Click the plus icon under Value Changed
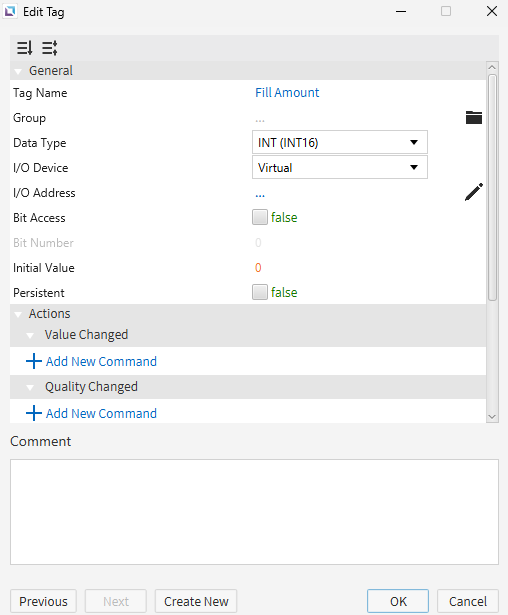 point(34,361)
